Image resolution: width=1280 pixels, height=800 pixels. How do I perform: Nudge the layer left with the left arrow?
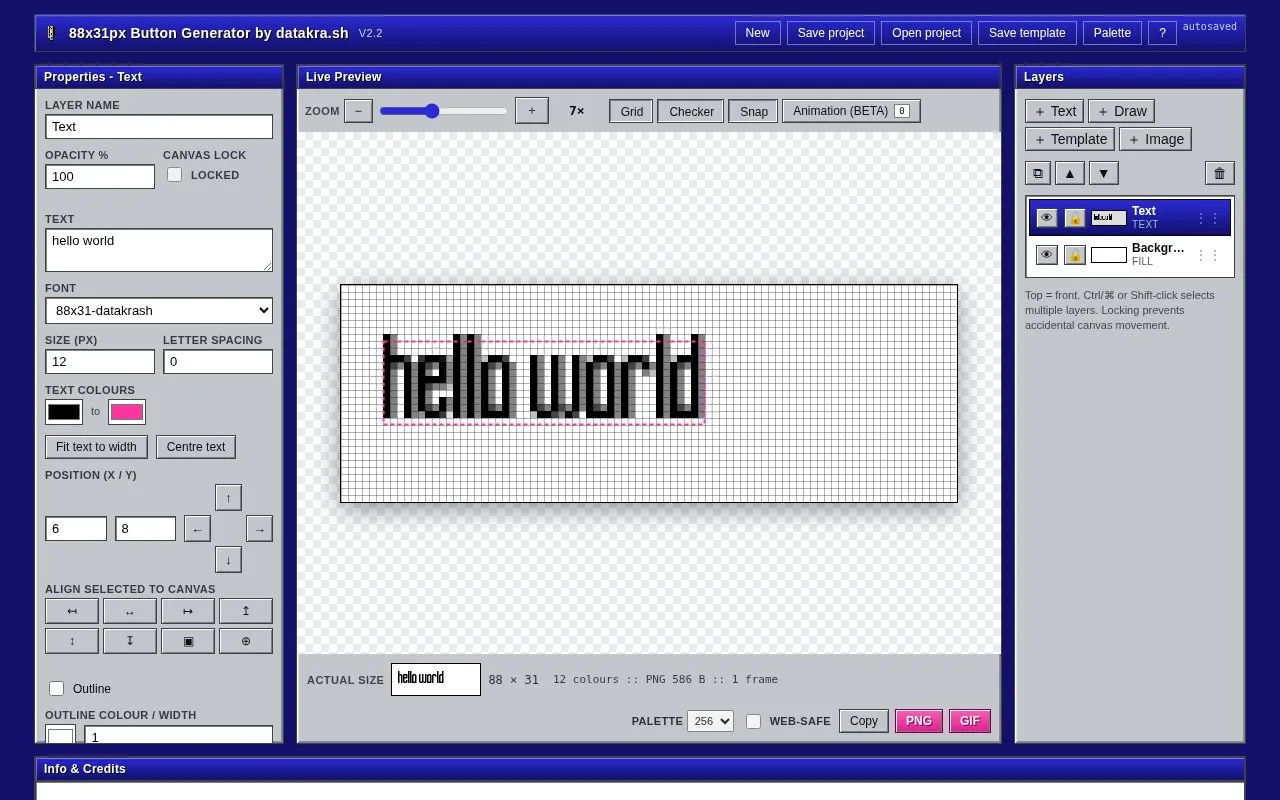point(197,529)
